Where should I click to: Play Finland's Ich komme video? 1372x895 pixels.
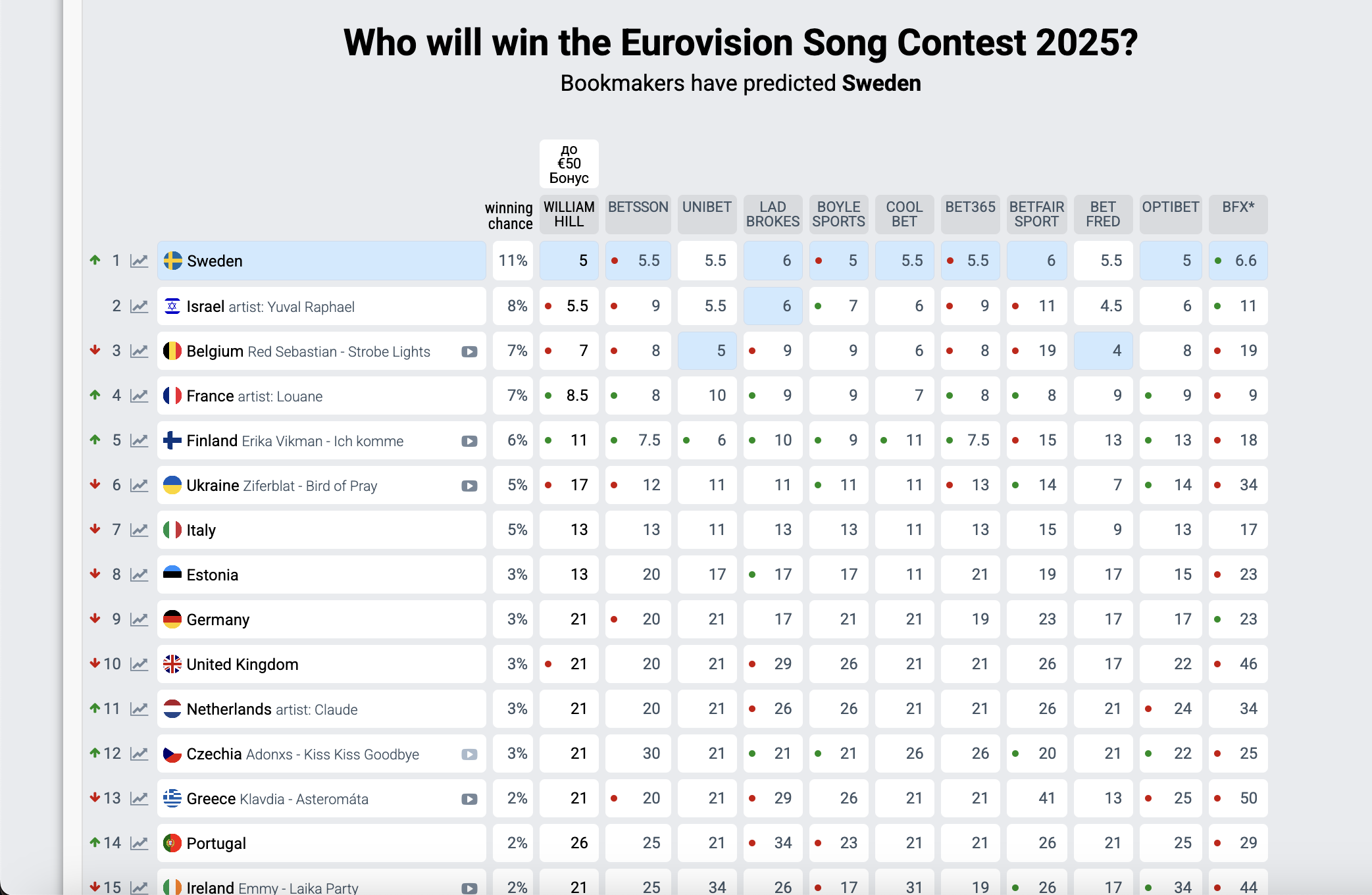469,441
